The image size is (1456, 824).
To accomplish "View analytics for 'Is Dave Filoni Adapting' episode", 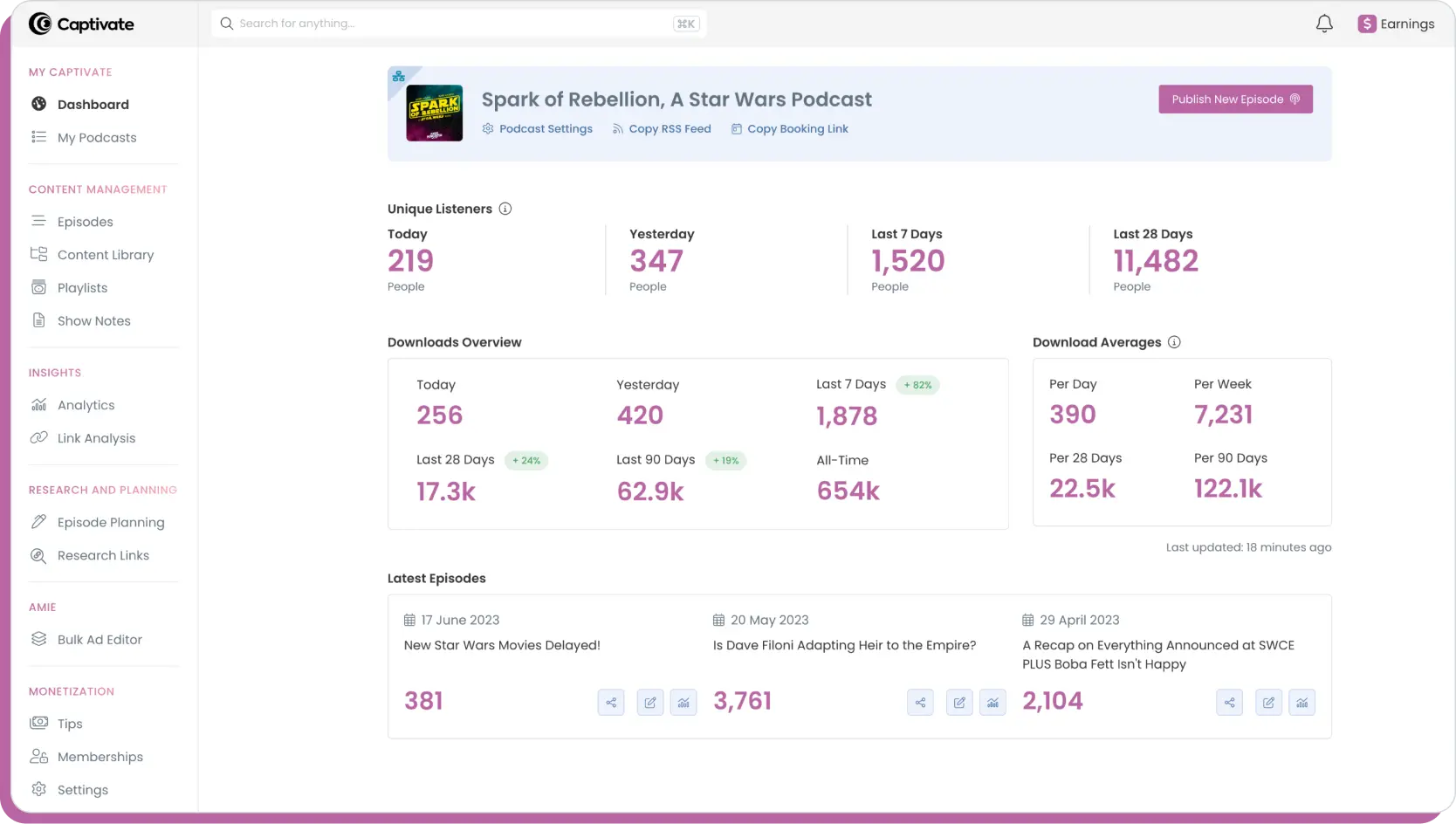I will pyautogui.click(x=992, y=702).
